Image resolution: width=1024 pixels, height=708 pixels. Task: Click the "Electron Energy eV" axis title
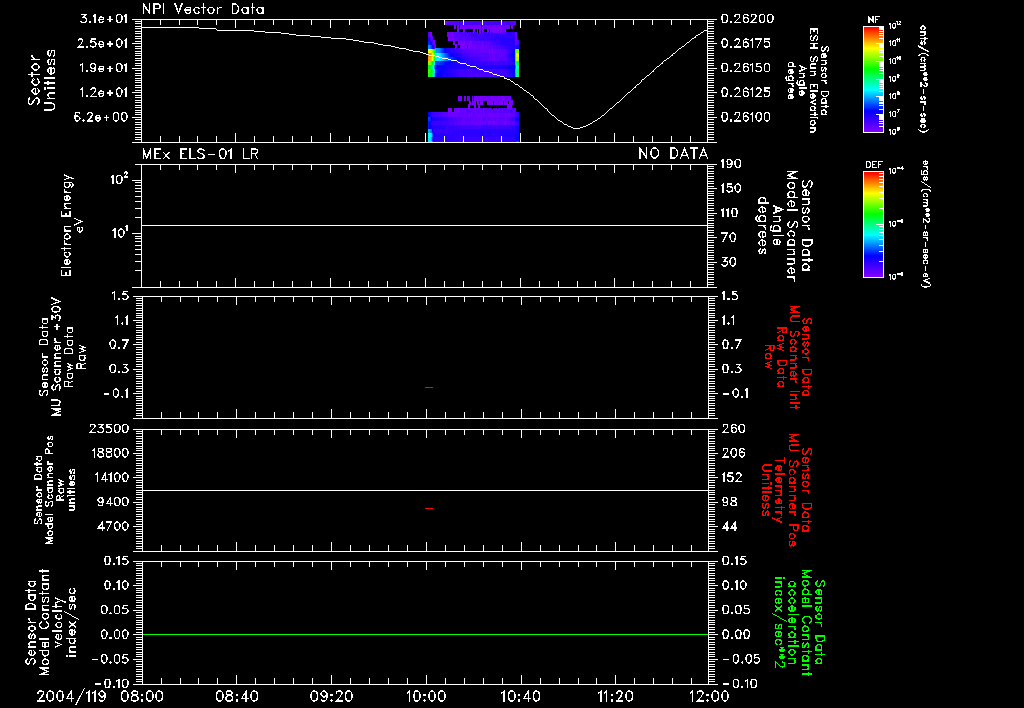[73, 225]
